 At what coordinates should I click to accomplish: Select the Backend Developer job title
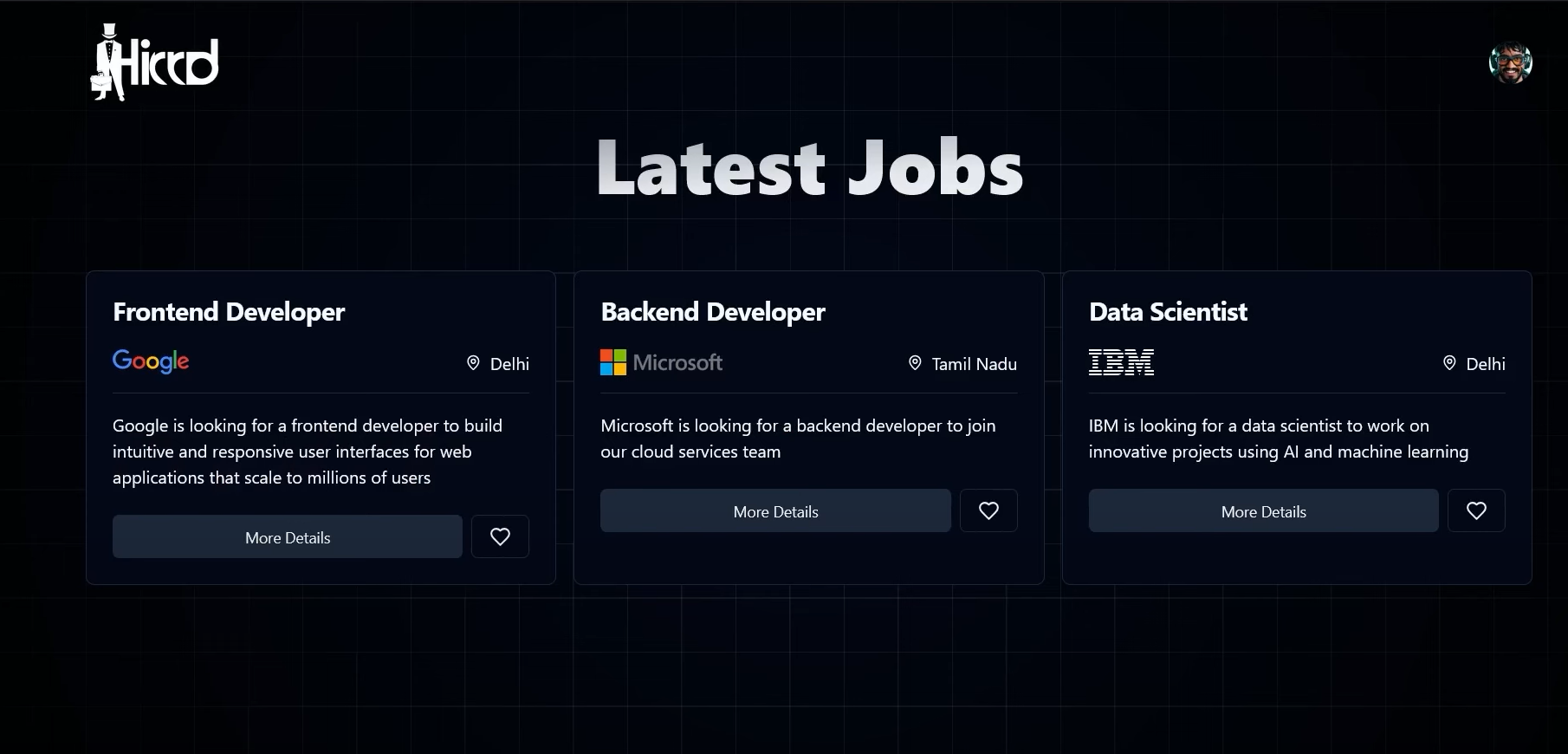[713, 312]
